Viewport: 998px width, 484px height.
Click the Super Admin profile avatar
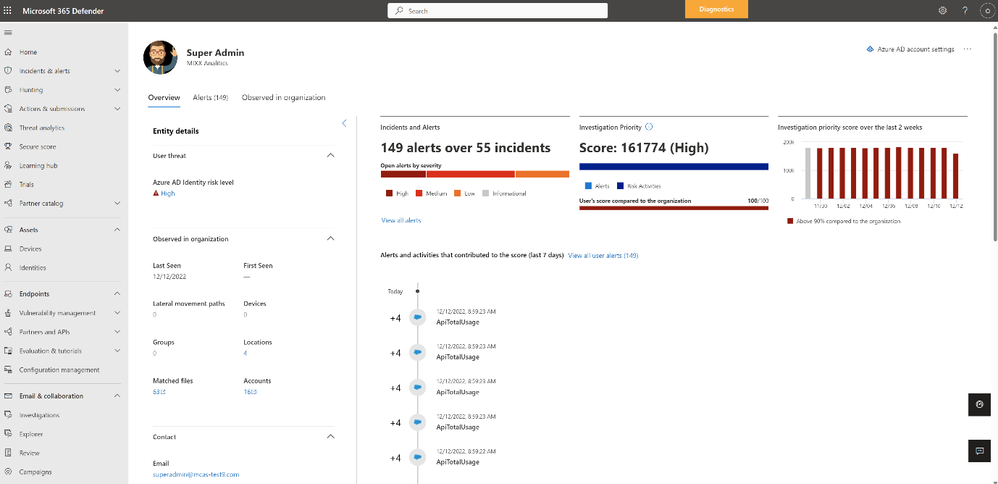pos(160,57)
